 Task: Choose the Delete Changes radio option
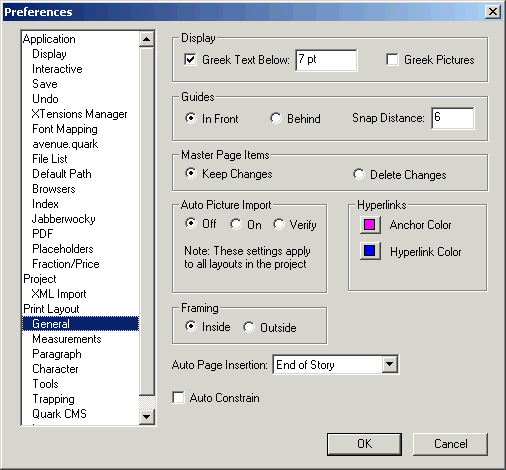point(359,174)
